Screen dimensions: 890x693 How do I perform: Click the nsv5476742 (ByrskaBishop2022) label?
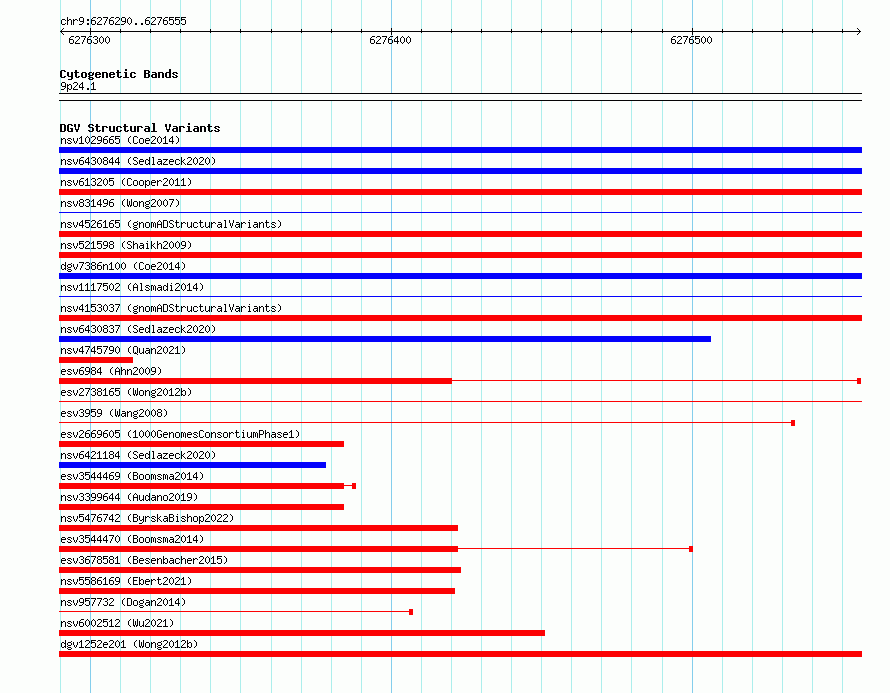(x=147, y=518)
